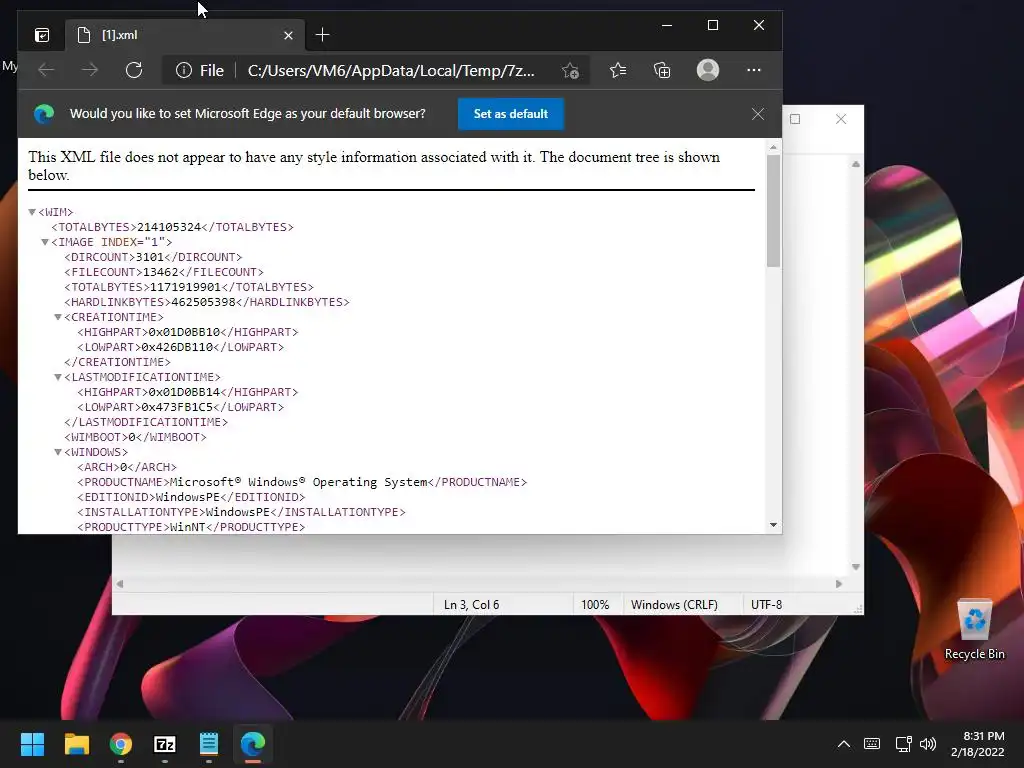1024x768 pixels.
Task: Dismiss the default browser prompt
Action: [758, 114]
